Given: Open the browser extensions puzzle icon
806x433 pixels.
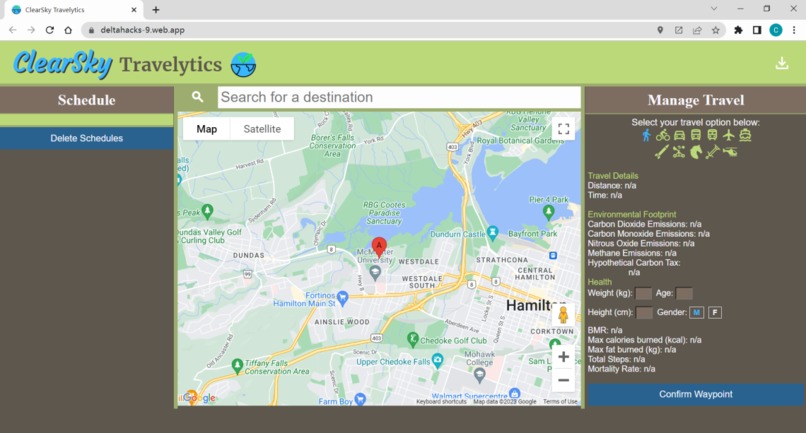Looking at the screenshot, I should pos(738,30).
